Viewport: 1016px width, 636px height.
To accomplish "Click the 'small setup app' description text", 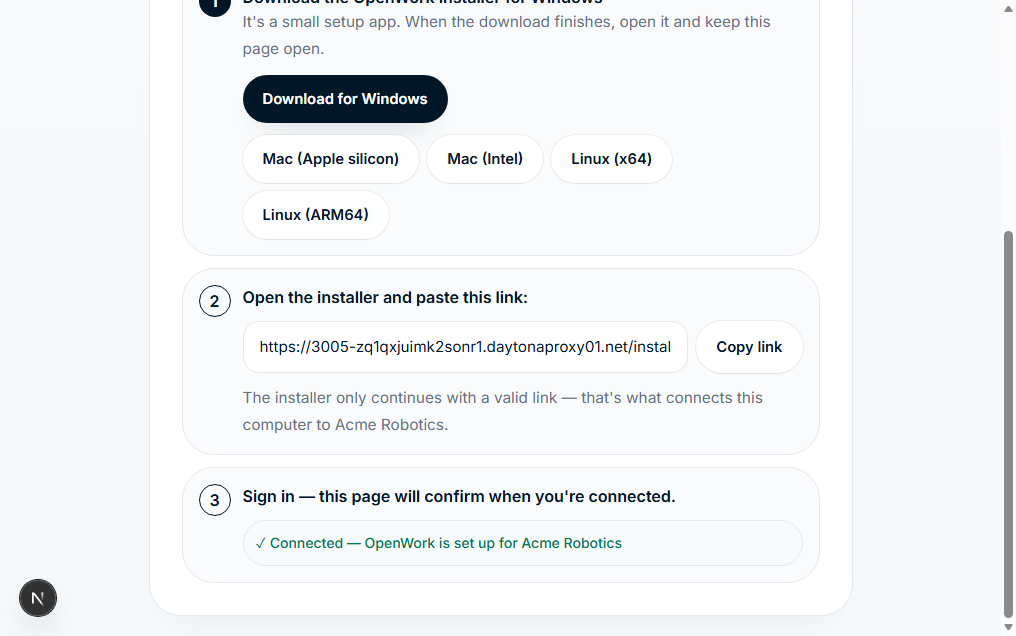I will click(507, 35).
